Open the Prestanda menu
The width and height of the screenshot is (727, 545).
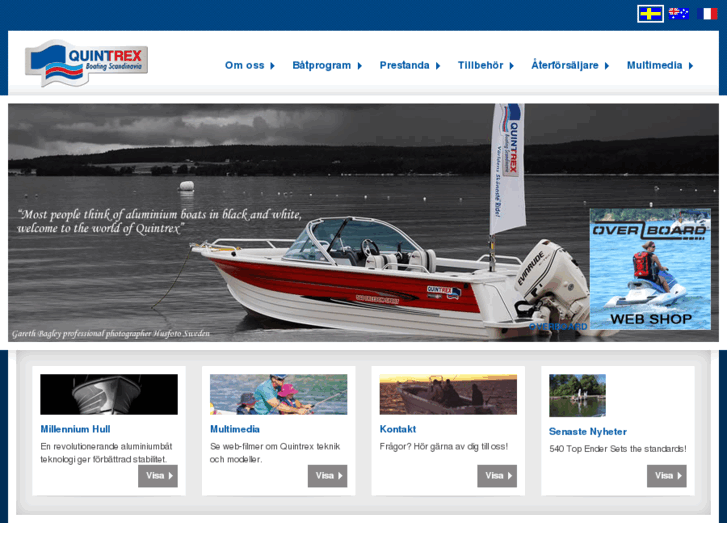pyautogui.click(x=404, y=65)
